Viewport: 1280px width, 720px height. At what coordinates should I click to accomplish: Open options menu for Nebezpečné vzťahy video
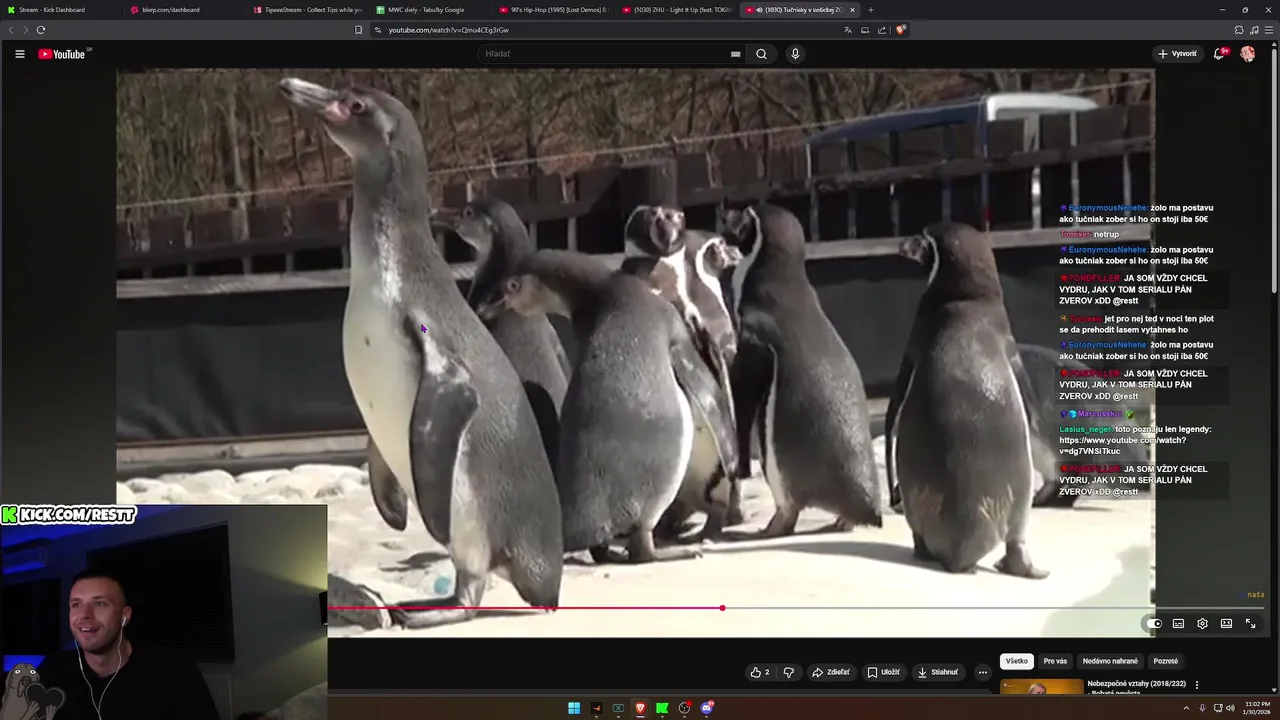point(1197,685)
